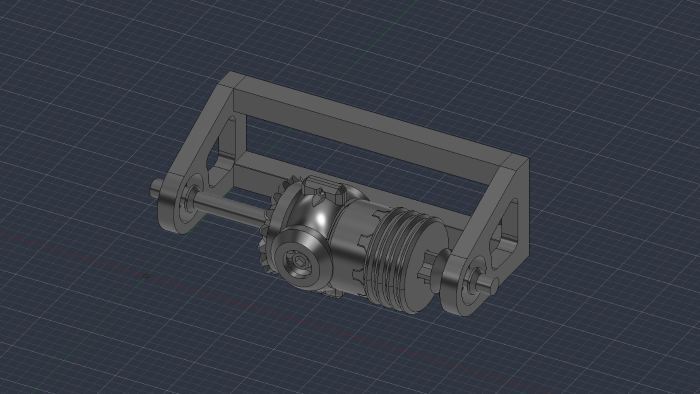This screenshot has width=700, height=394.
Task: Select the grooved pulley spool on shaft
Action: tap(406, 260)
